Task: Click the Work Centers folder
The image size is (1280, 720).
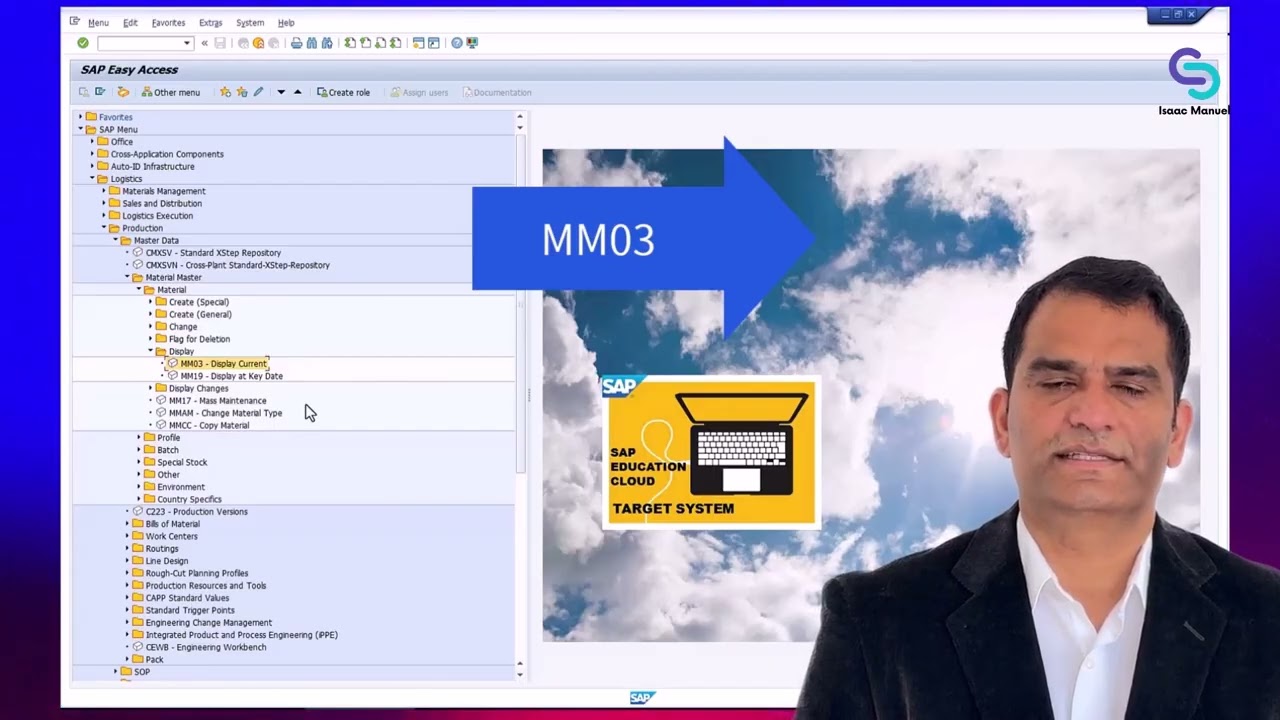Action: [x=171, y=536]
